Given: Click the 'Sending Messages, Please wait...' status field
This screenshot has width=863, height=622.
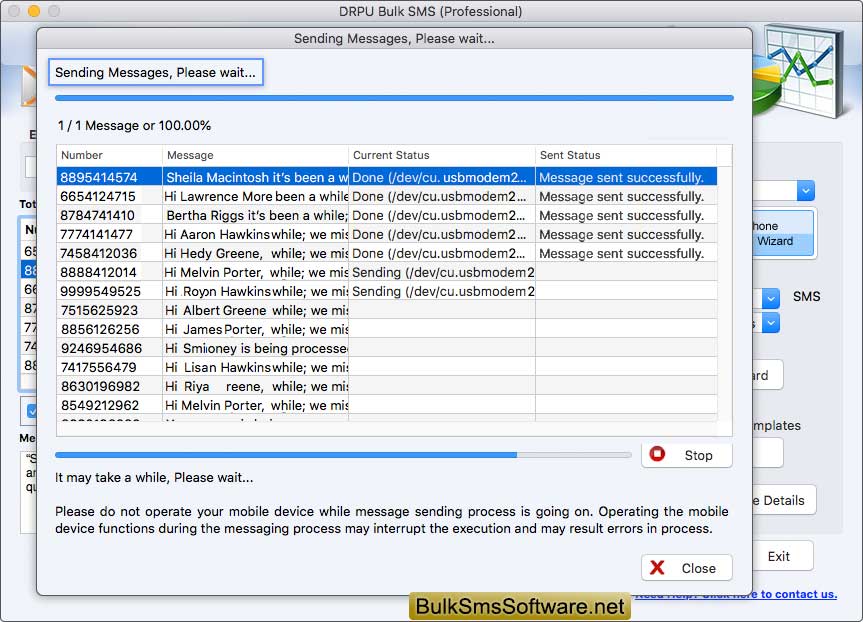Looking at the screenshot, I should (156, 72).
